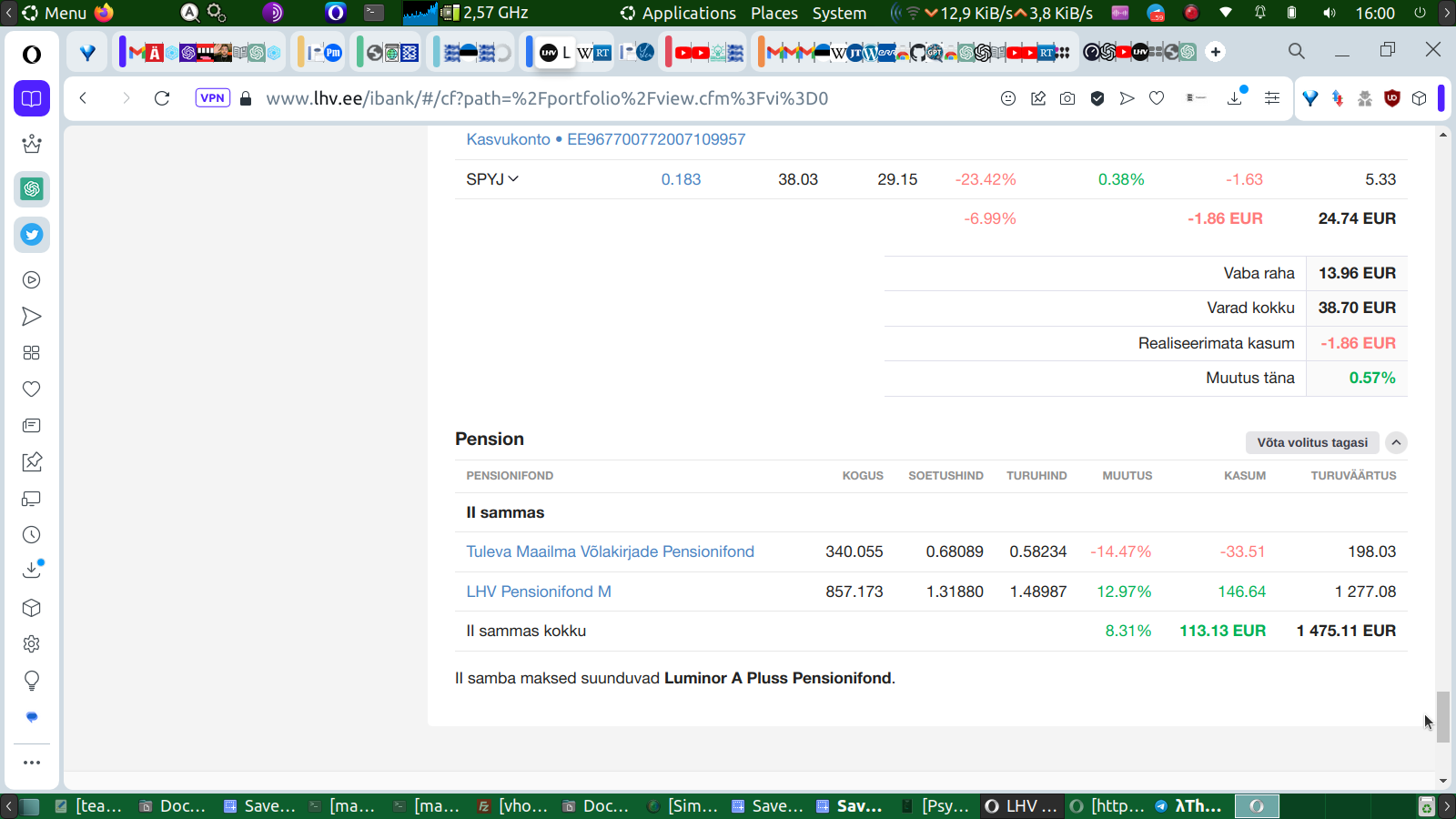Open the uBlock Origin extension icon
This screenshot has width=1456, height=819.
pyautogui.click(x=1391, y=98)
